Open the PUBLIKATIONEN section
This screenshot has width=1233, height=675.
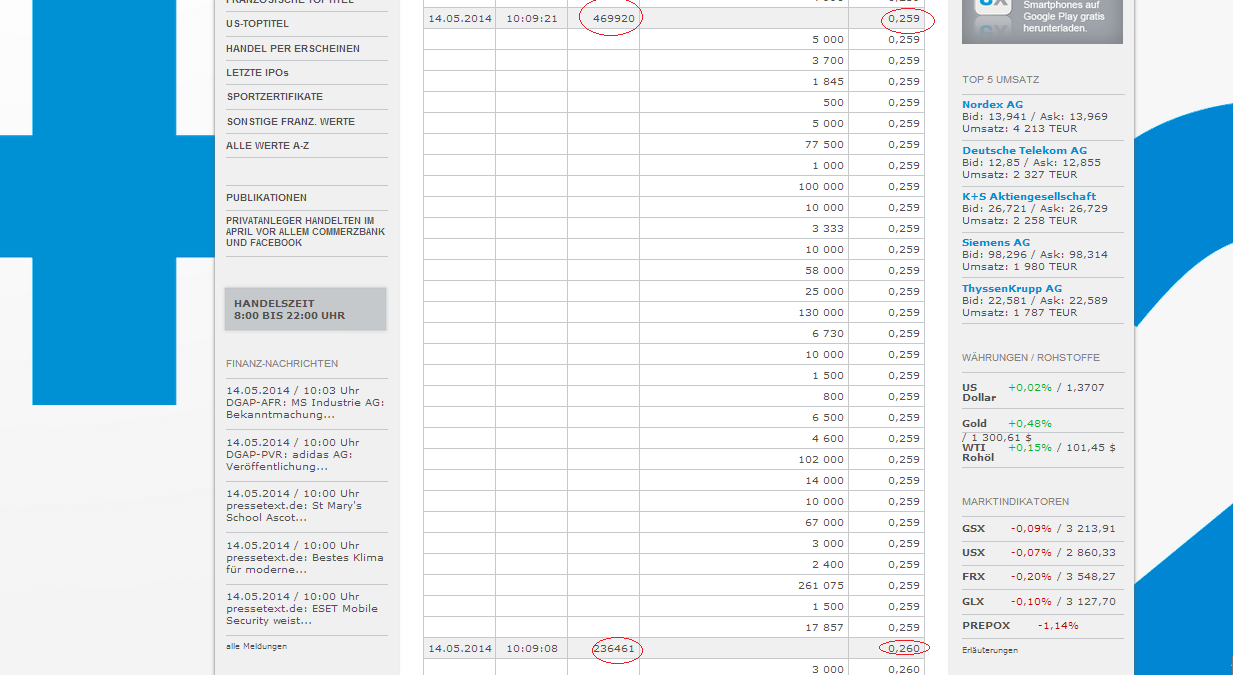[266, 198]
